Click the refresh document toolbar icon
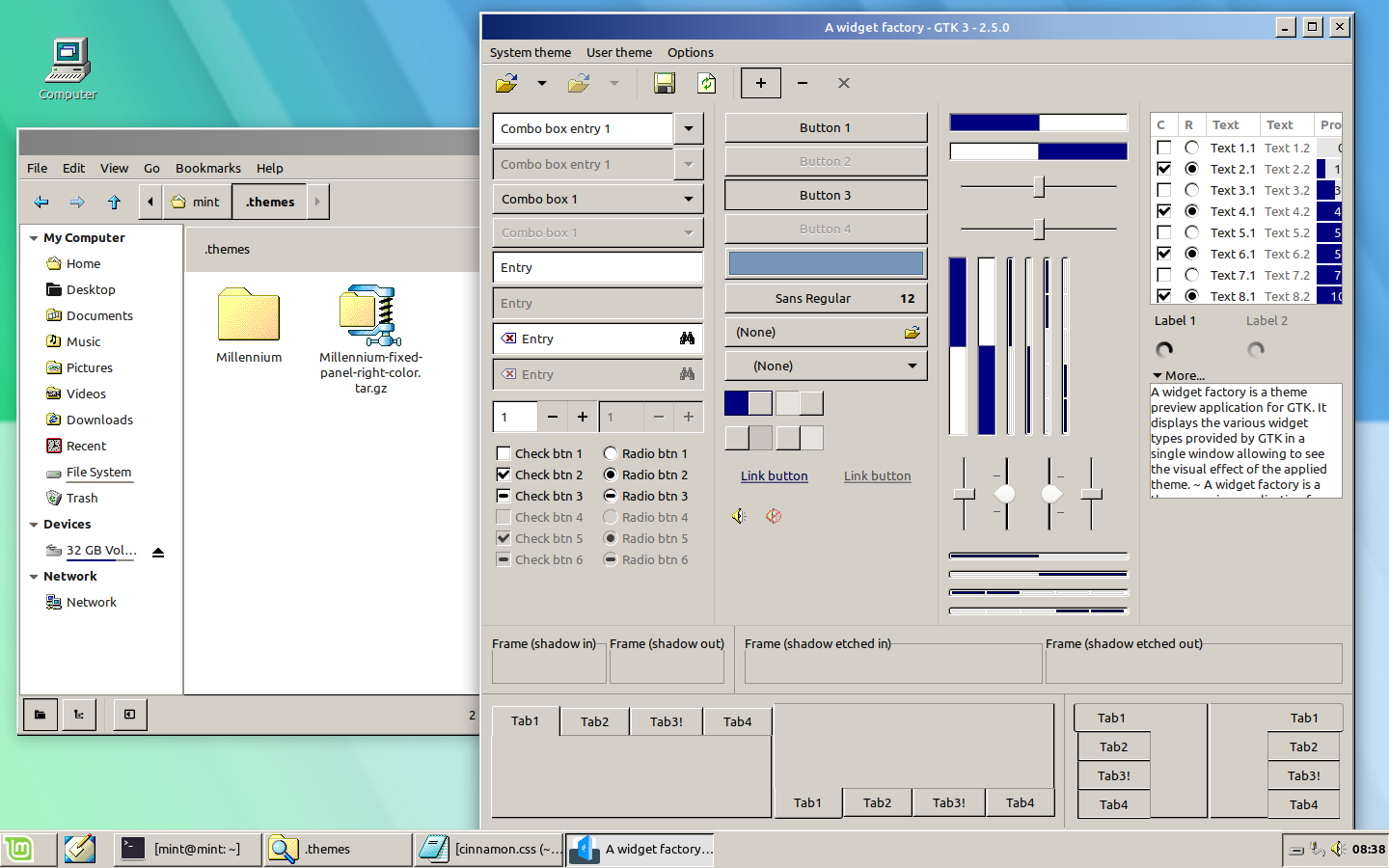The height and width of the screenshot is (868, 1389). coord(707,84)
